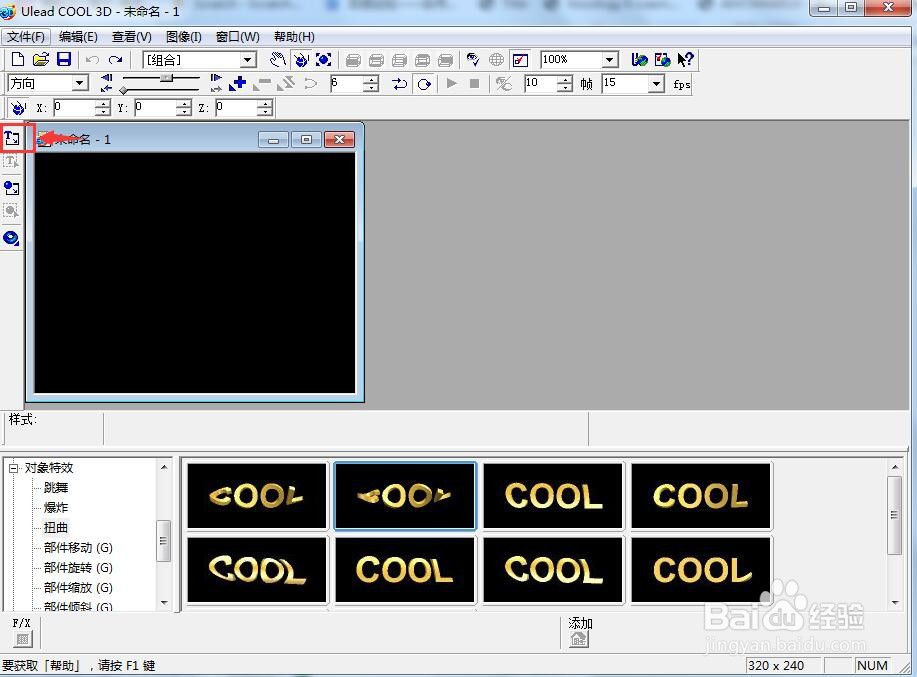917x677 pixels.
Task: Select 部件缩放 (G) in the tree
Action: [78, 588]
